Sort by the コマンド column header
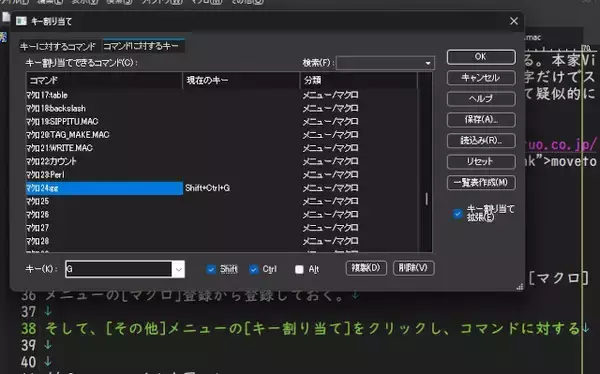 pyautogui.click(x=104, y=80)
